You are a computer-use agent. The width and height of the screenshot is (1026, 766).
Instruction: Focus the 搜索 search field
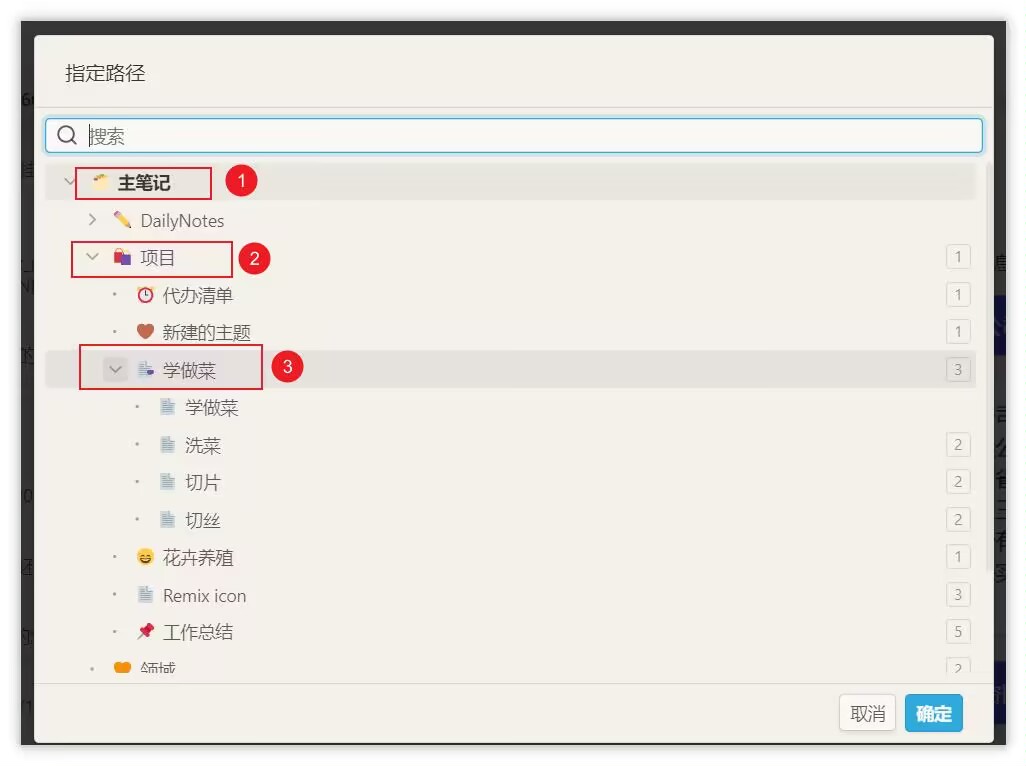coord(514,135)
